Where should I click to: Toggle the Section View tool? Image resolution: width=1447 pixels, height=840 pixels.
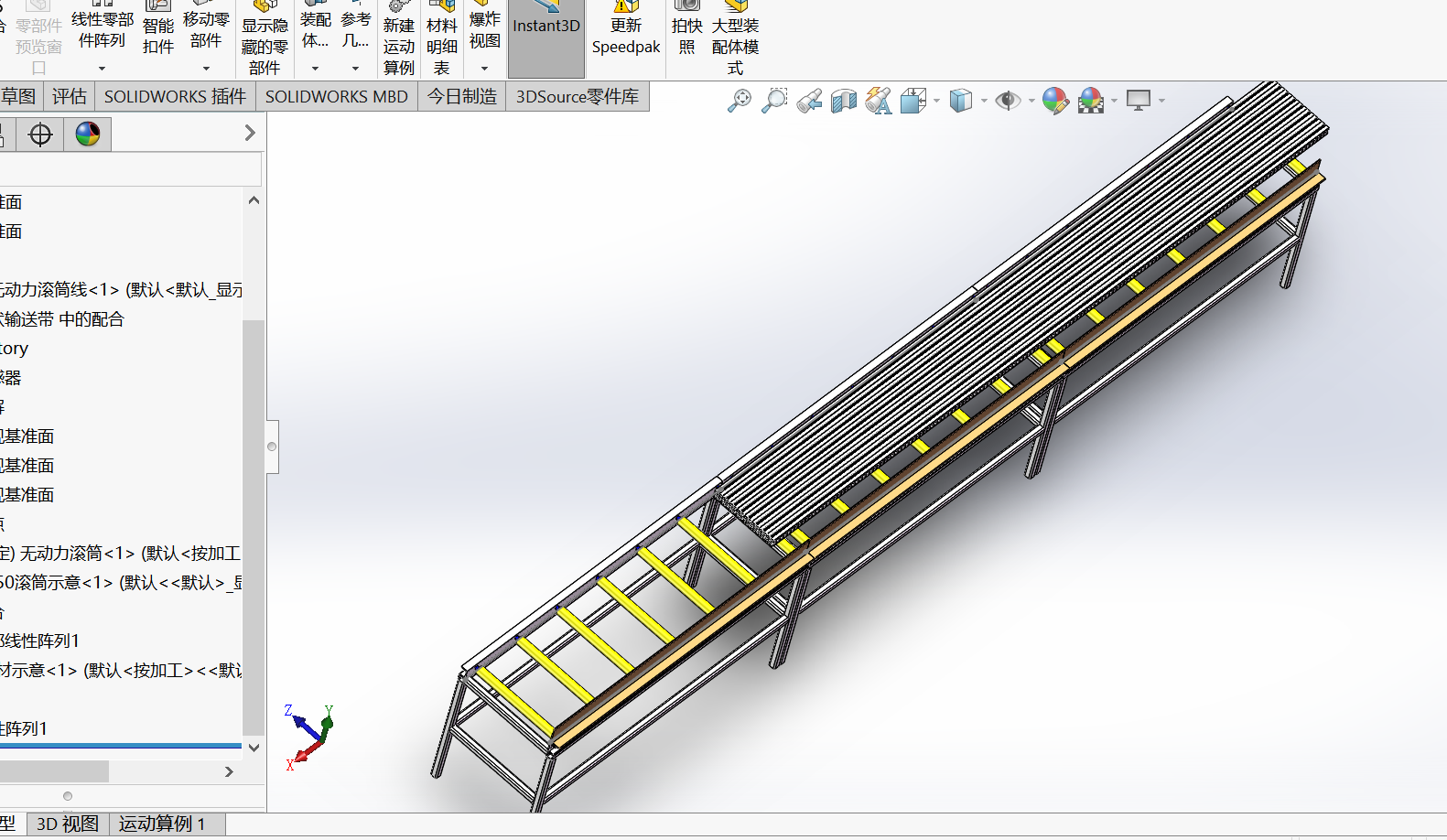coord(844,101)
